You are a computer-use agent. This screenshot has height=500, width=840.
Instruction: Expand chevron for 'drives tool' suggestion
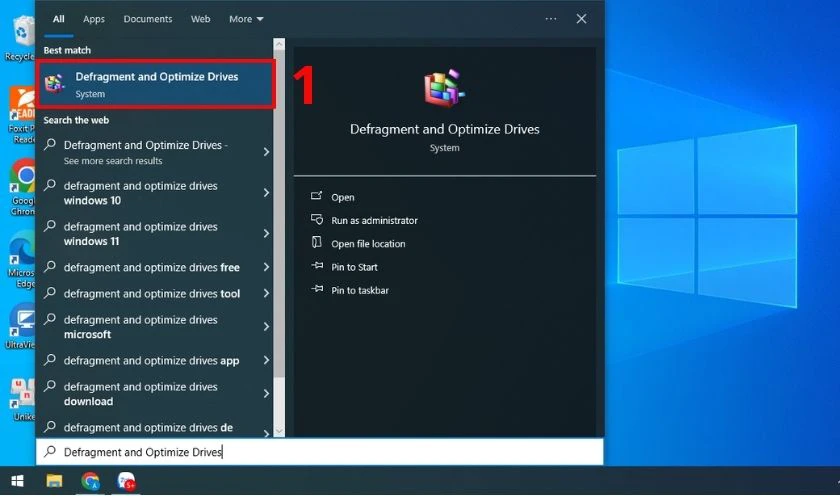click(266, 293)
